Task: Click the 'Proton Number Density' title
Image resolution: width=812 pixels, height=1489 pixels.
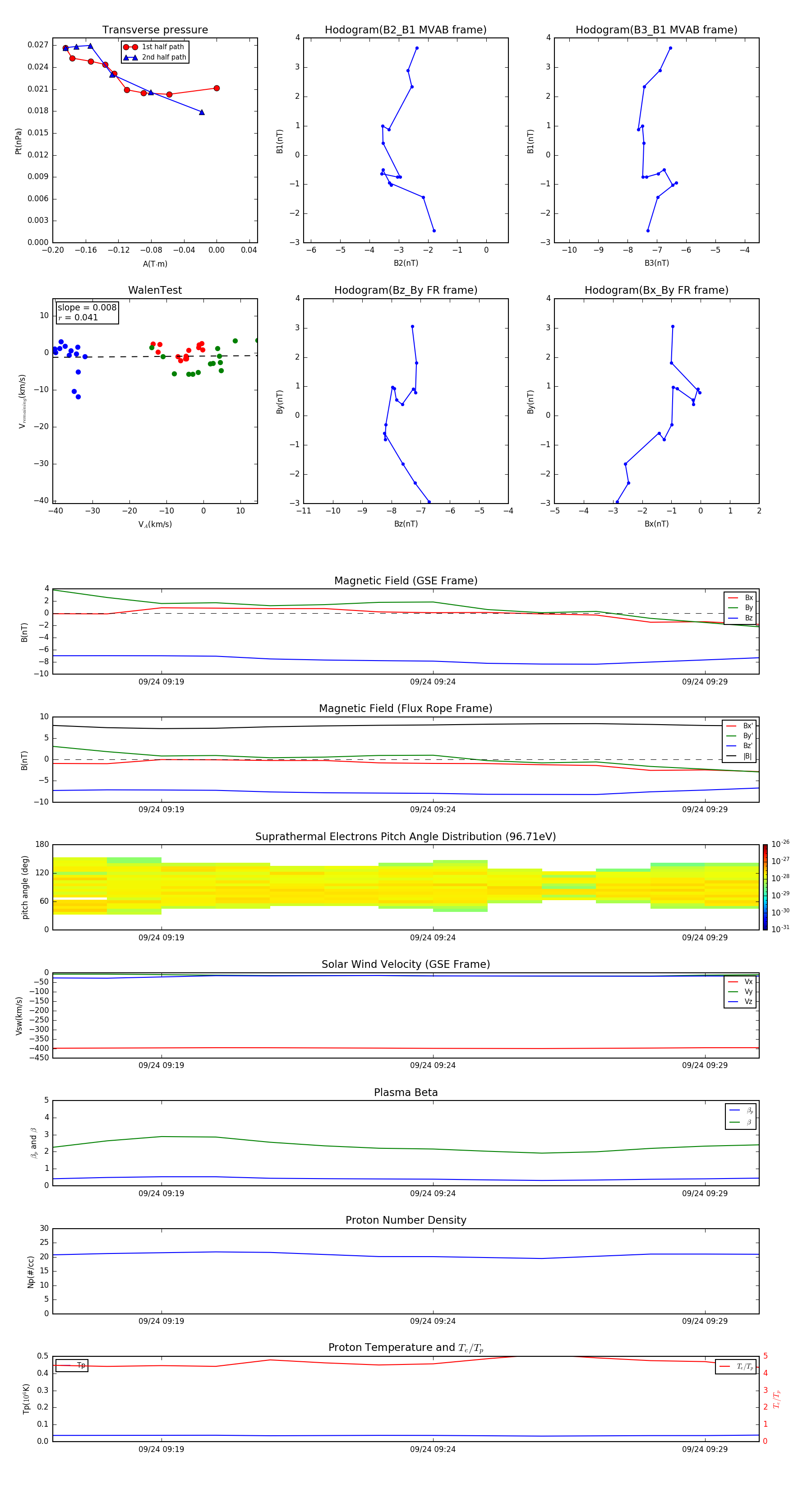Action: (x=406, y=1221)
